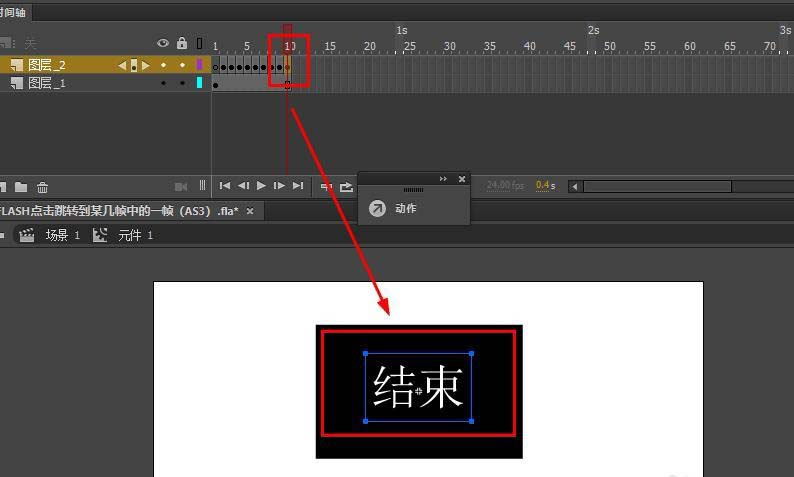Lock all layers using the padlock header icon
Image resolution: width=794 pixels, height=477 pixels.
tap(182, 43)
